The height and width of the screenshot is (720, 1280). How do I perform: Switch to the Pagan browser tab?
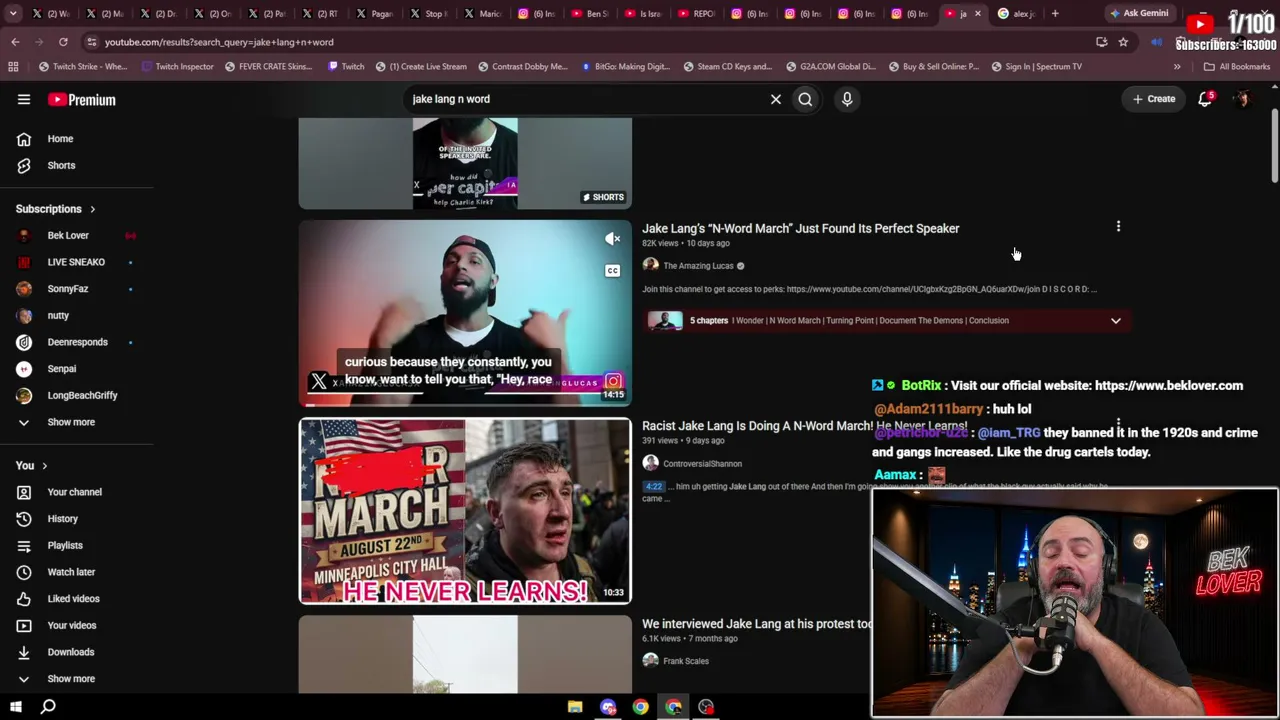click(374, 14)
